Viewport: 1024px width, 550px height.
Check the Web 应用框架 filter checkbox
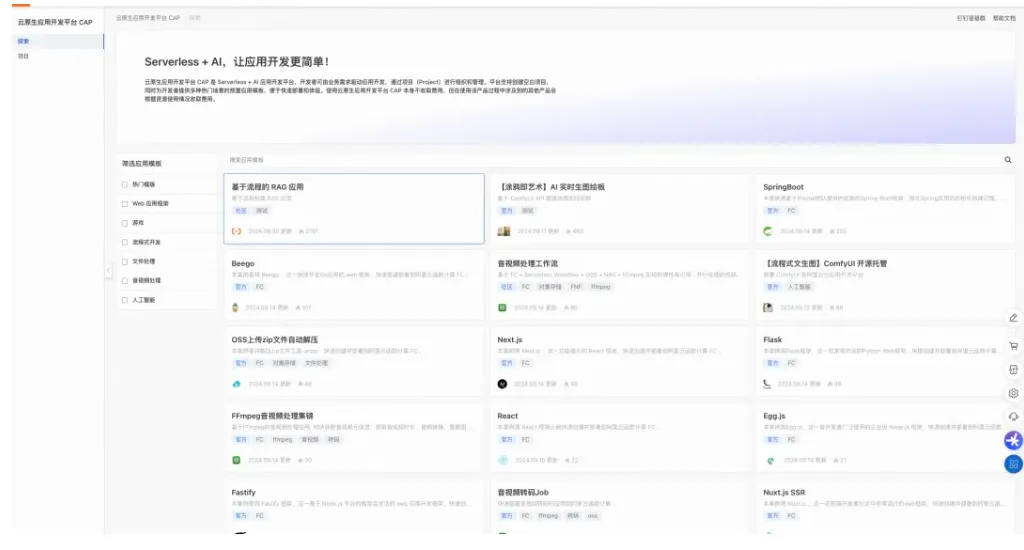(x=125, y=204)
